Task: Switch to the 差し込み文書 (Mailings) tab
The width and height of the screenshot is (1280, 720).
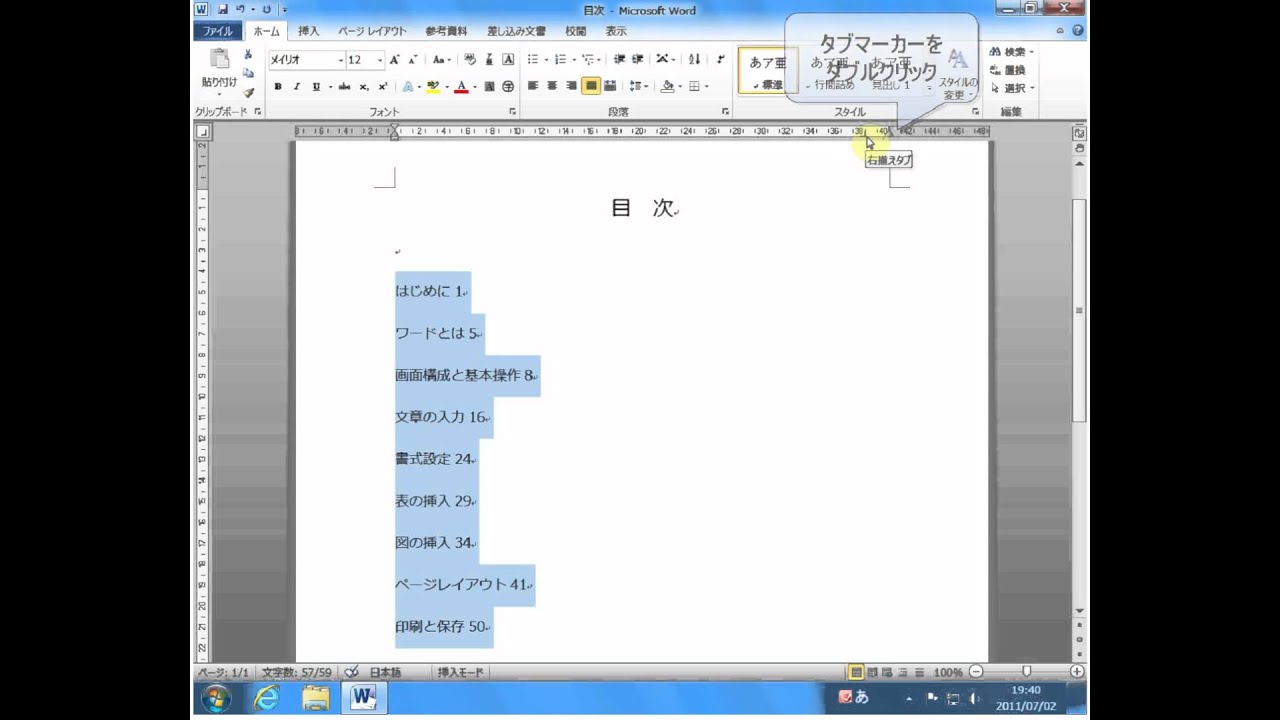Action: pos(516,31)
